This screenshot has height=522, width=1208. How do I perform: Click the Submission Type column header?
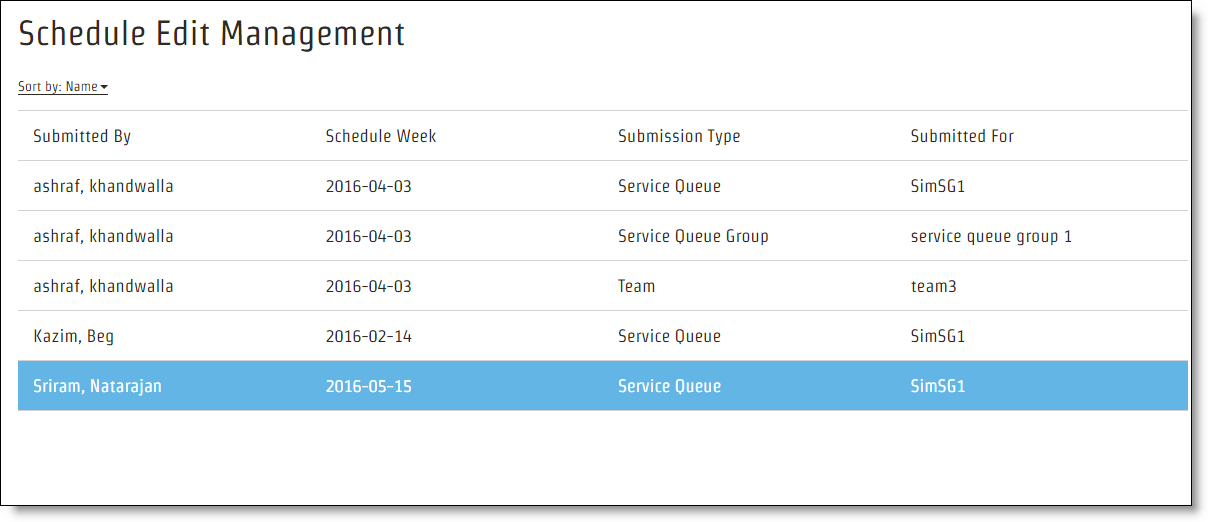(679, 136)
